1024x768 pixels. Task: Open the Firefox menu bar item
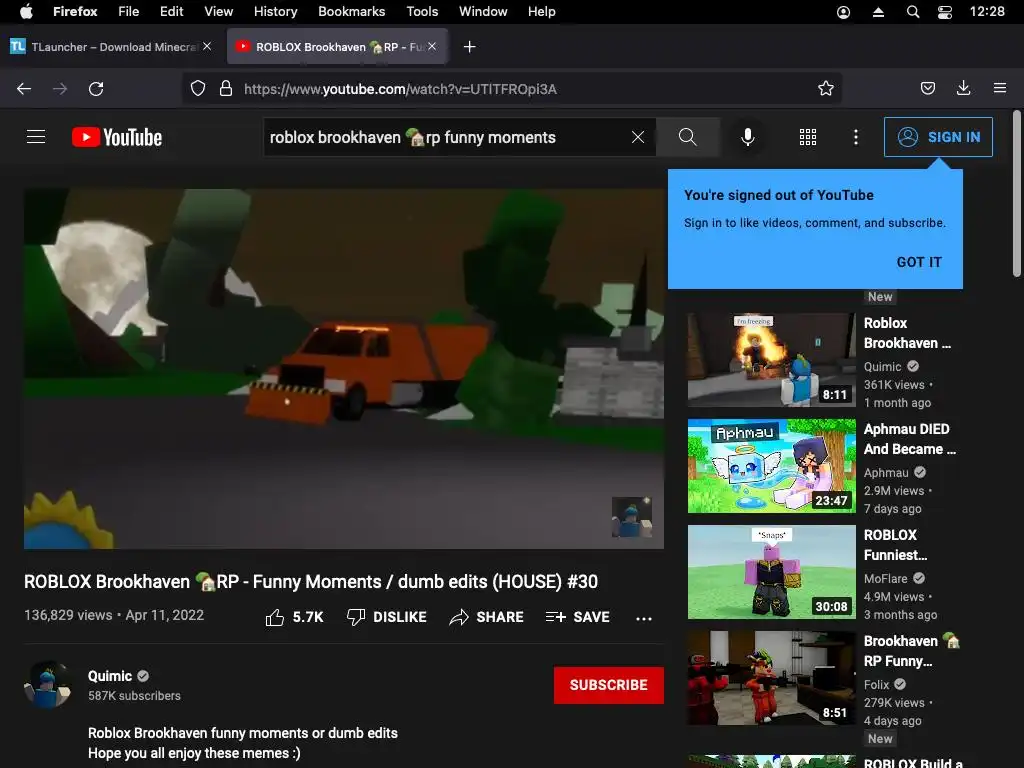[75, 12]
